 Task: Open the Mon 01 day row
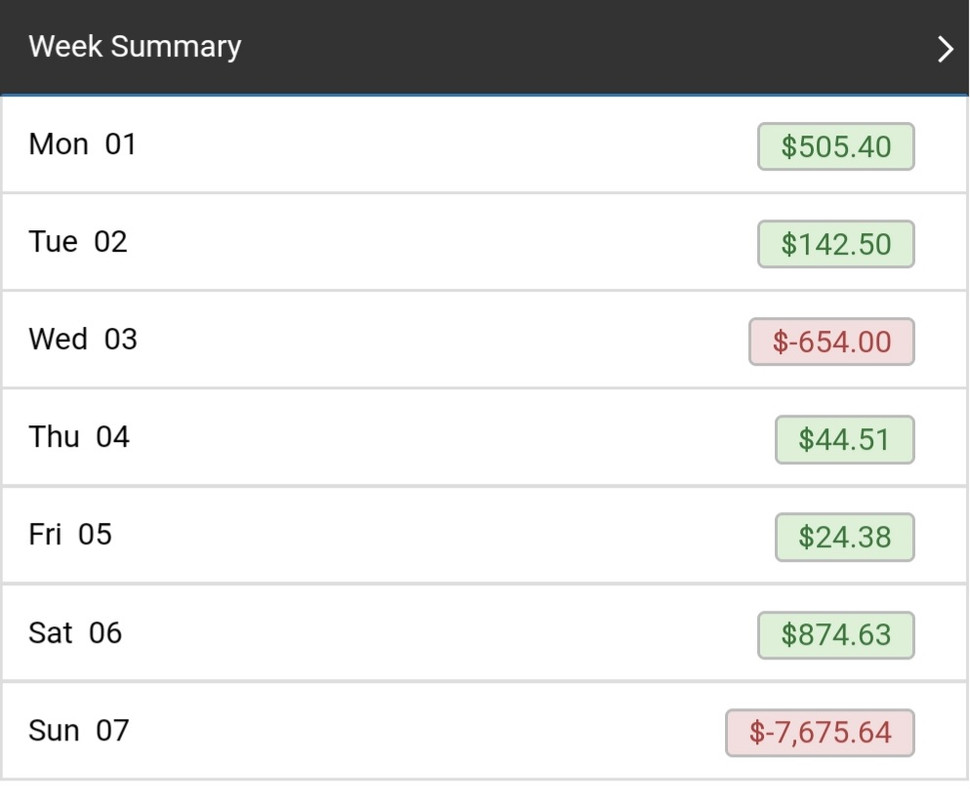click(82, 145)
